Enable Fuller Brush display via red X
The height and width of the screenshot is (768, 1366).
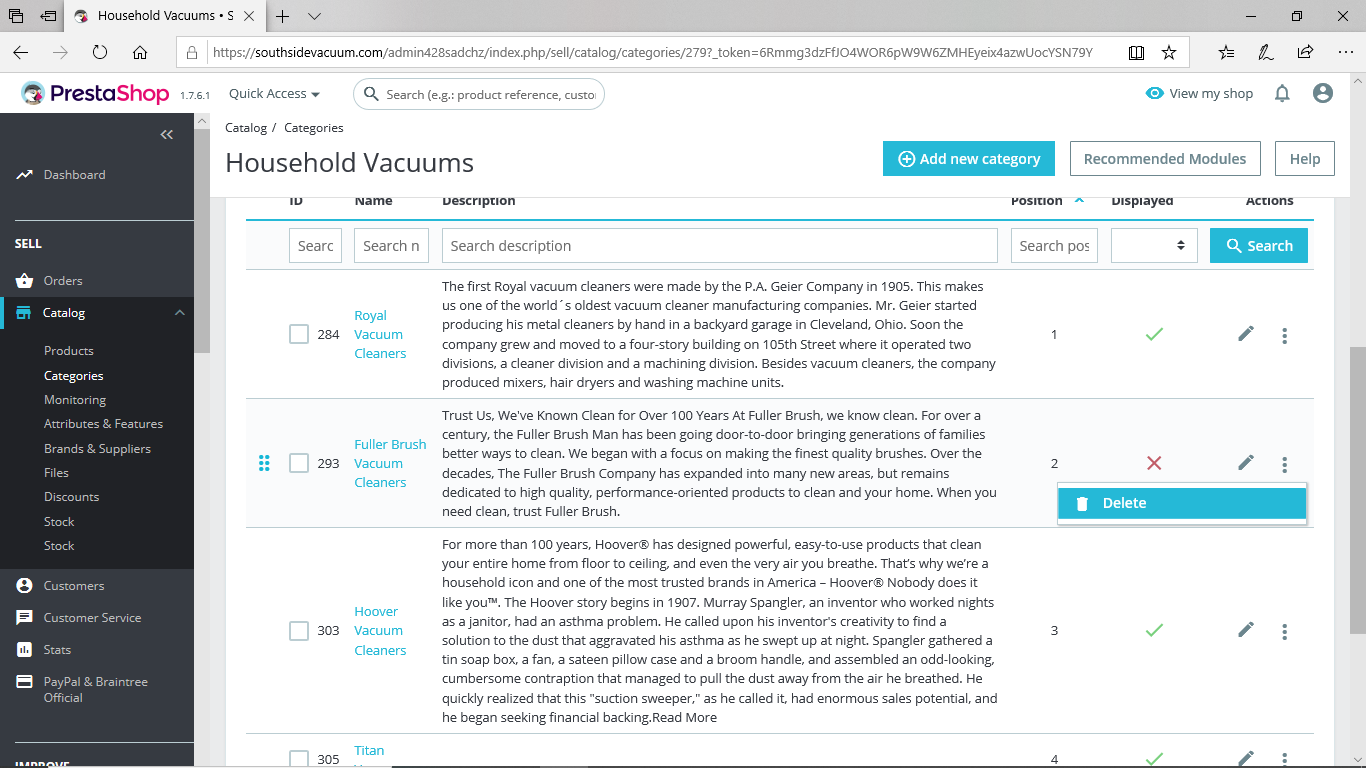pyautogui.click(x=1154, y=463)
